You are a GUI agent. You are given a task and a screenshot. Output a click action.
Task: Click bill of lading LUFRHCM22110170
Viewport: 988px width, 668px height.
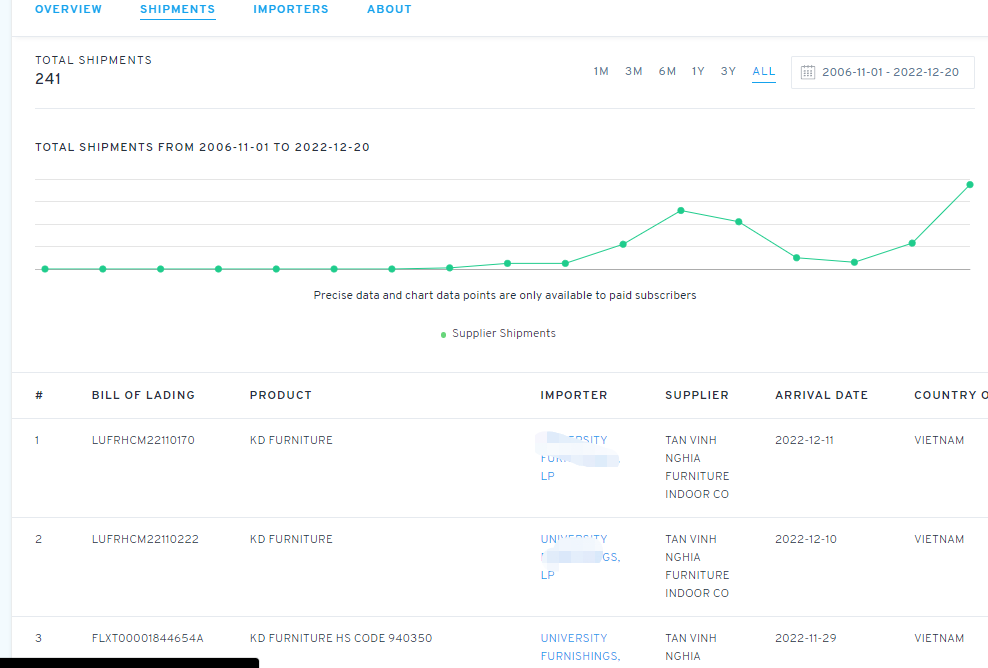[143, 440]
